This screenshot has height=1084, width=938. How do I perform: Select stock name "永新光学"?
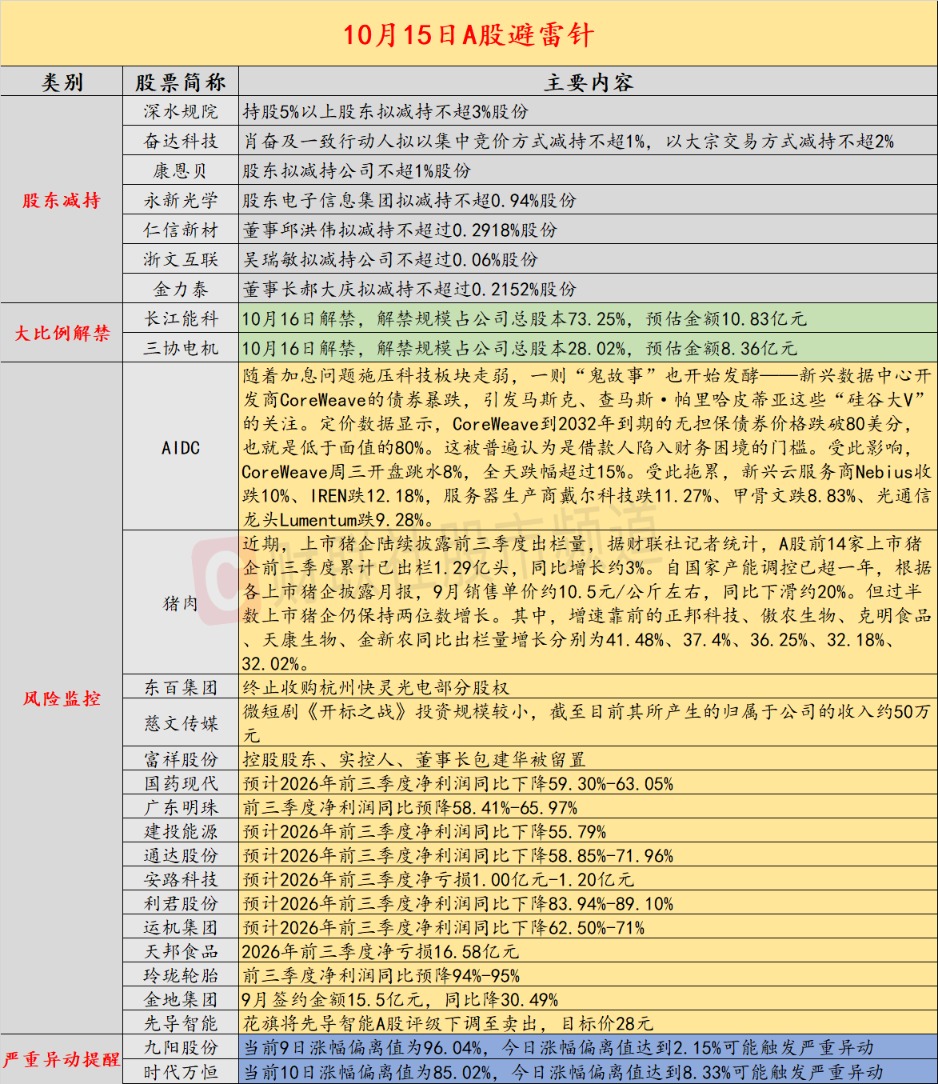click(180, 200)
